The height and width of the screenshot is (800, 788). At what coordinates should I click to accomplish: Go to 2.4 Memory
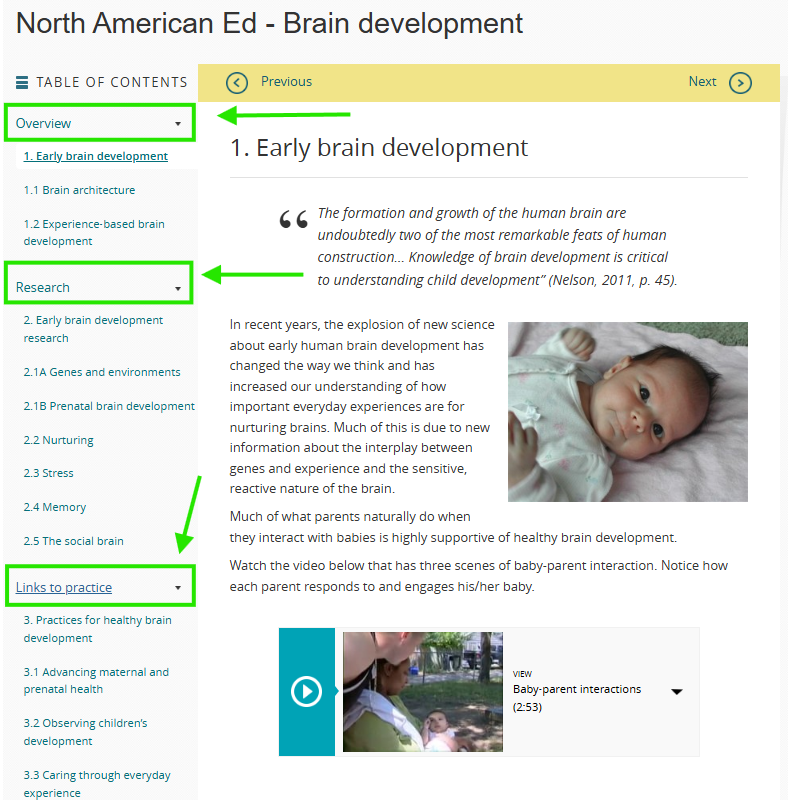(55, 507)
